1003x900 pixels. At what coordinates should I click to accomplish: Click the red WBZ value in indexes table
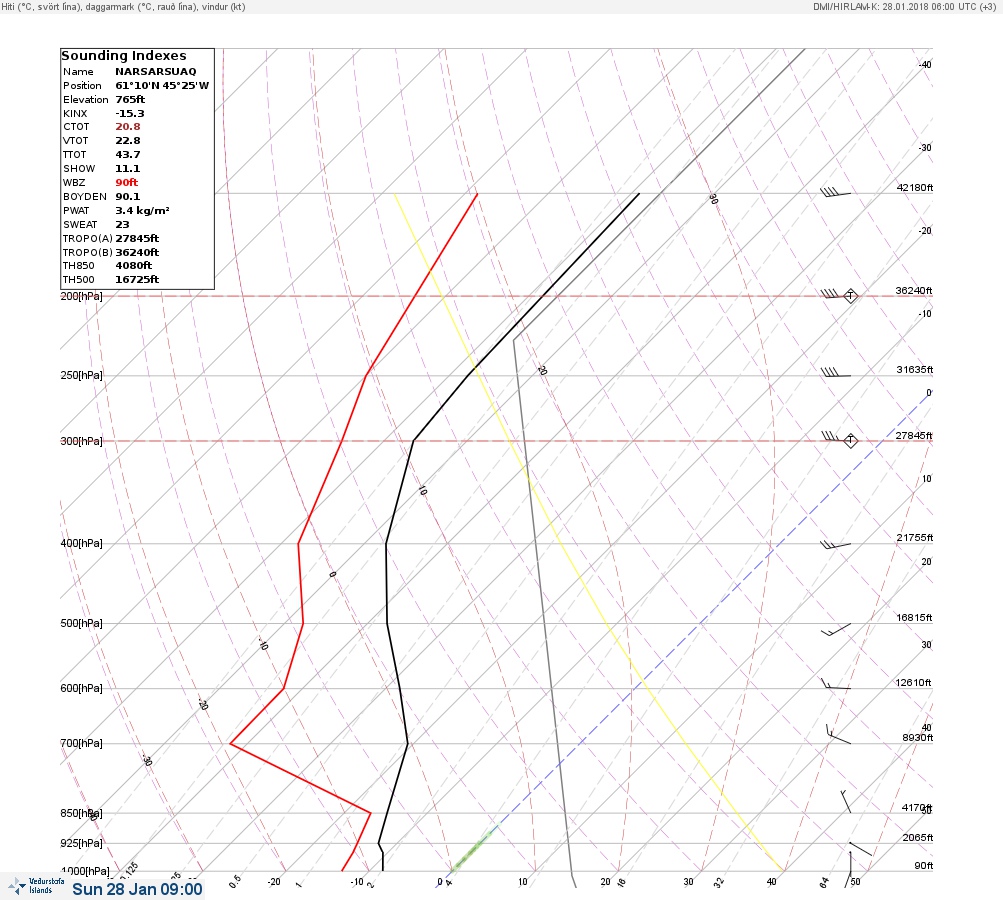click(127, 182)
